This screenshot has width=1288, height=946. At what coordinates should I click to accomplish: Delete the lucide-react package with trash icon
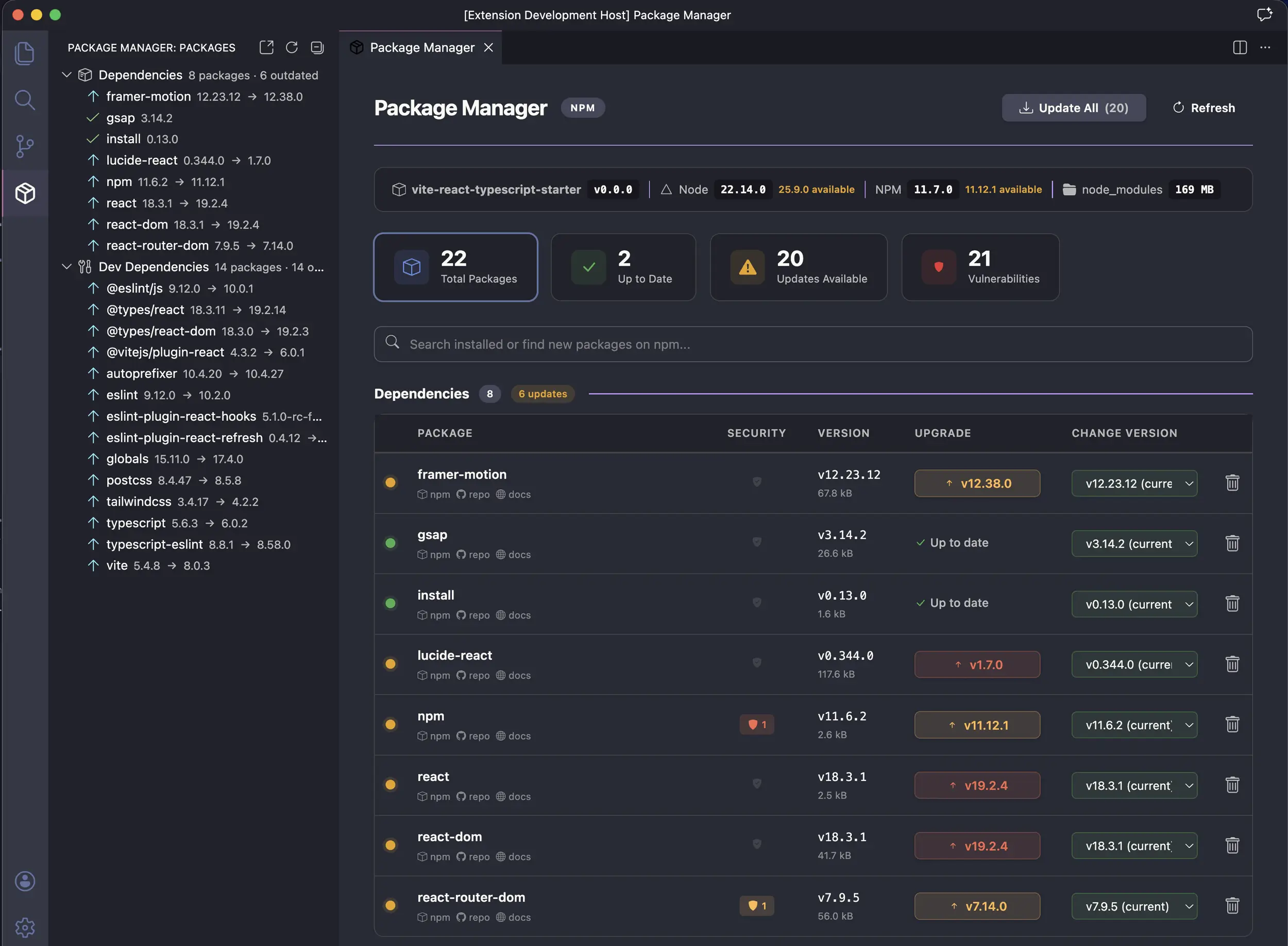point(1232,664)
